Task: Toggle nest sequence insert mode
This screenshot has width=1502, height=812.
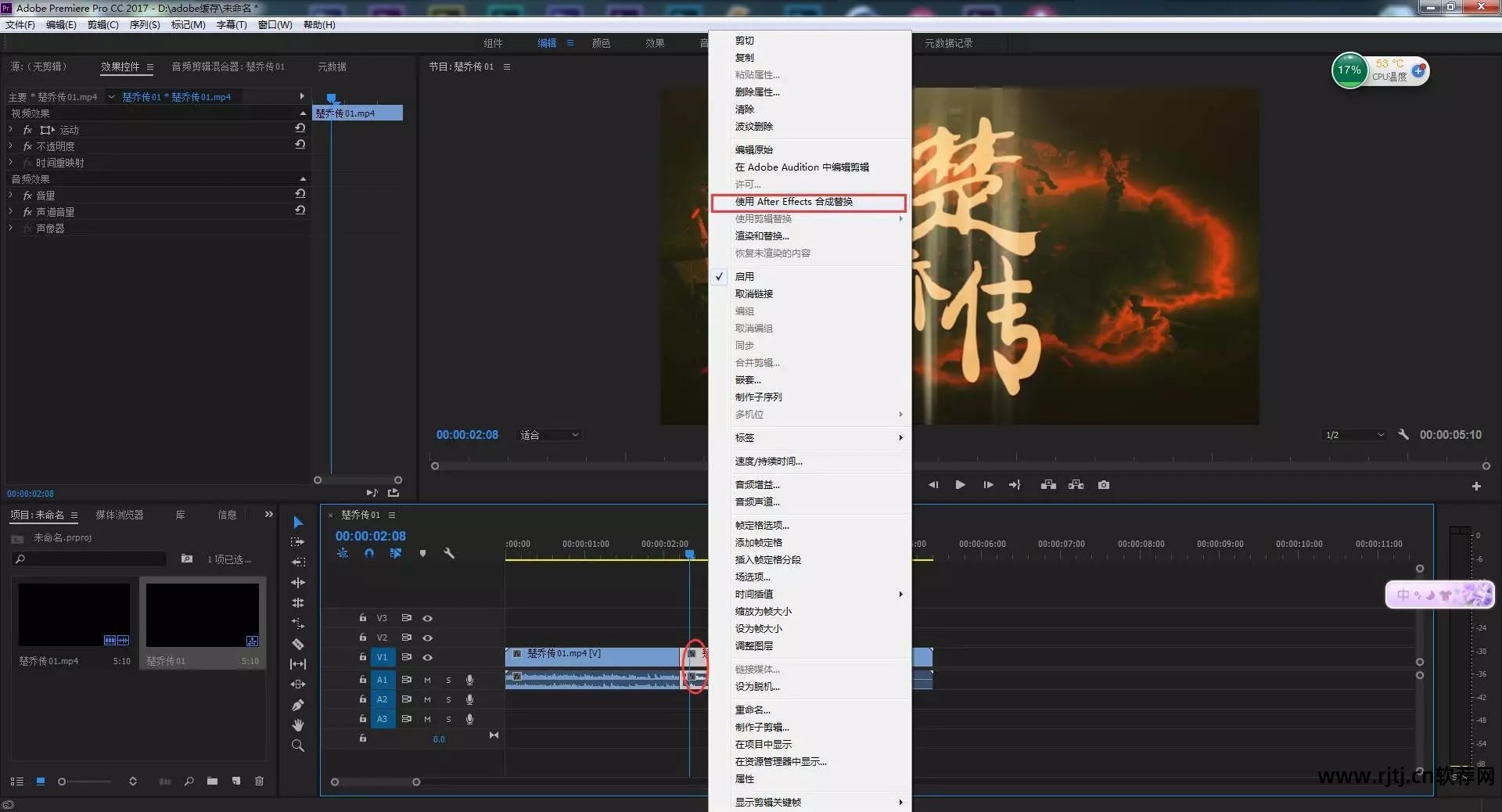Action: [343, 553]
